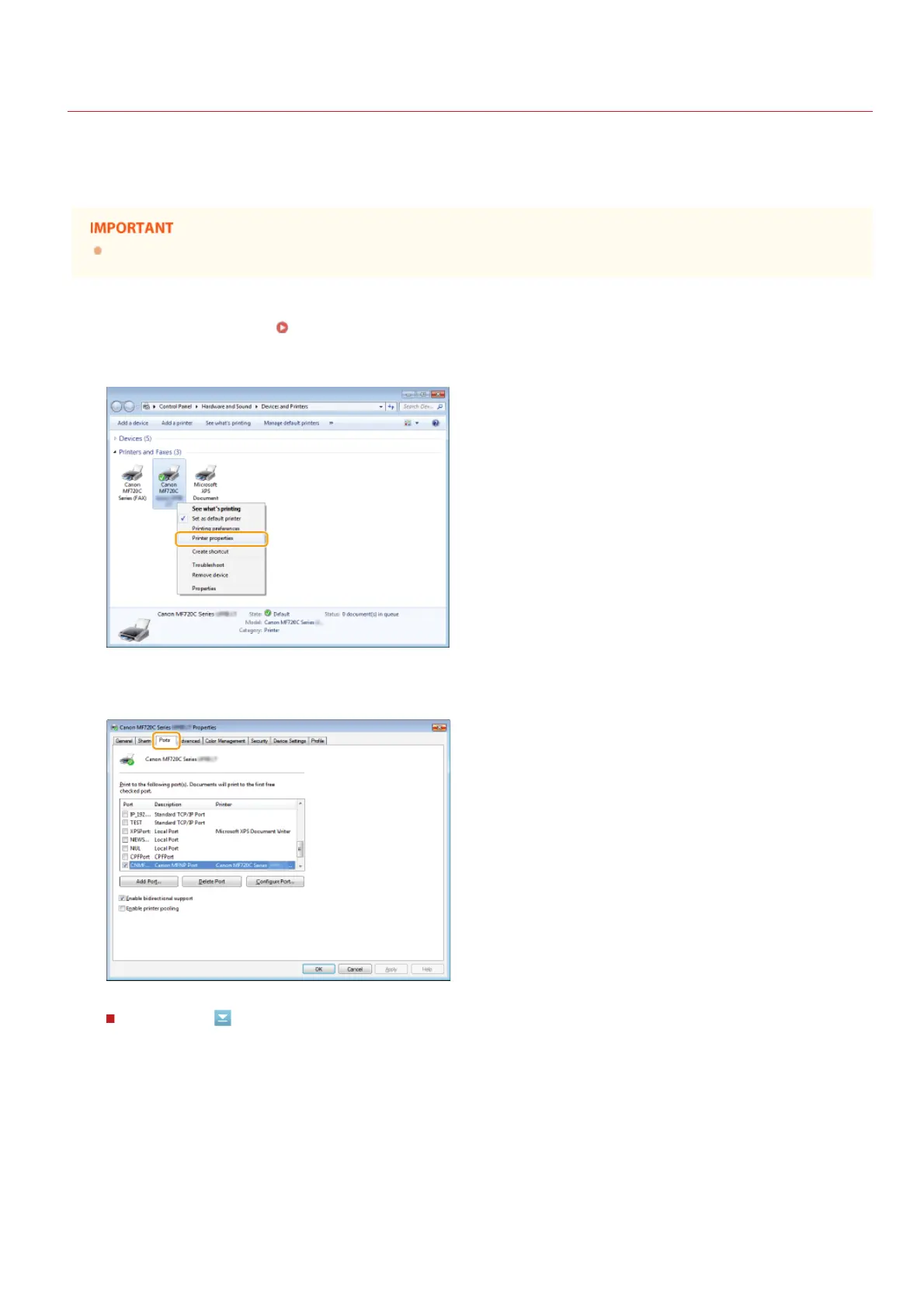Click the Port column header
Viewport: 924px width, 1308px height.
tap(128, 805)
